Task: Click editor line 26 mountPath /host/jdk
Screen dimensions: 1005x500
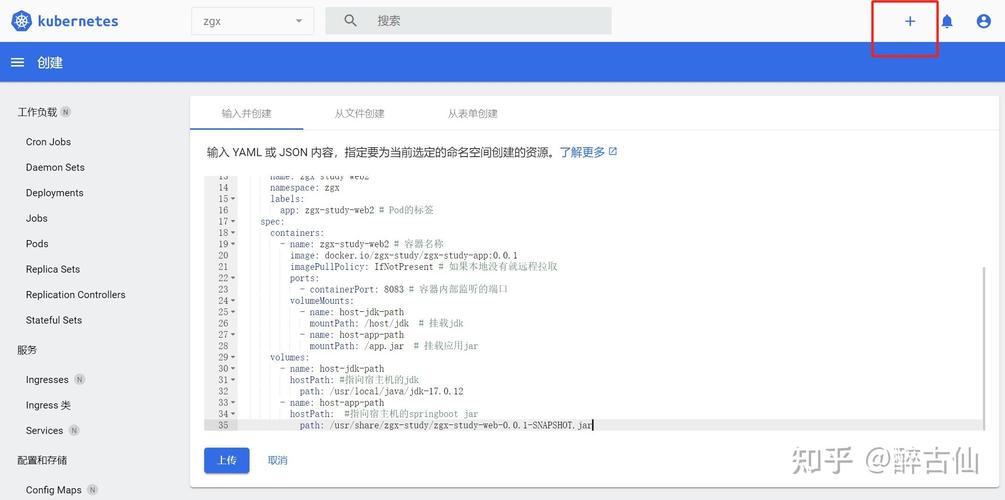Action: pyautogui.click(x=359, y=323)
